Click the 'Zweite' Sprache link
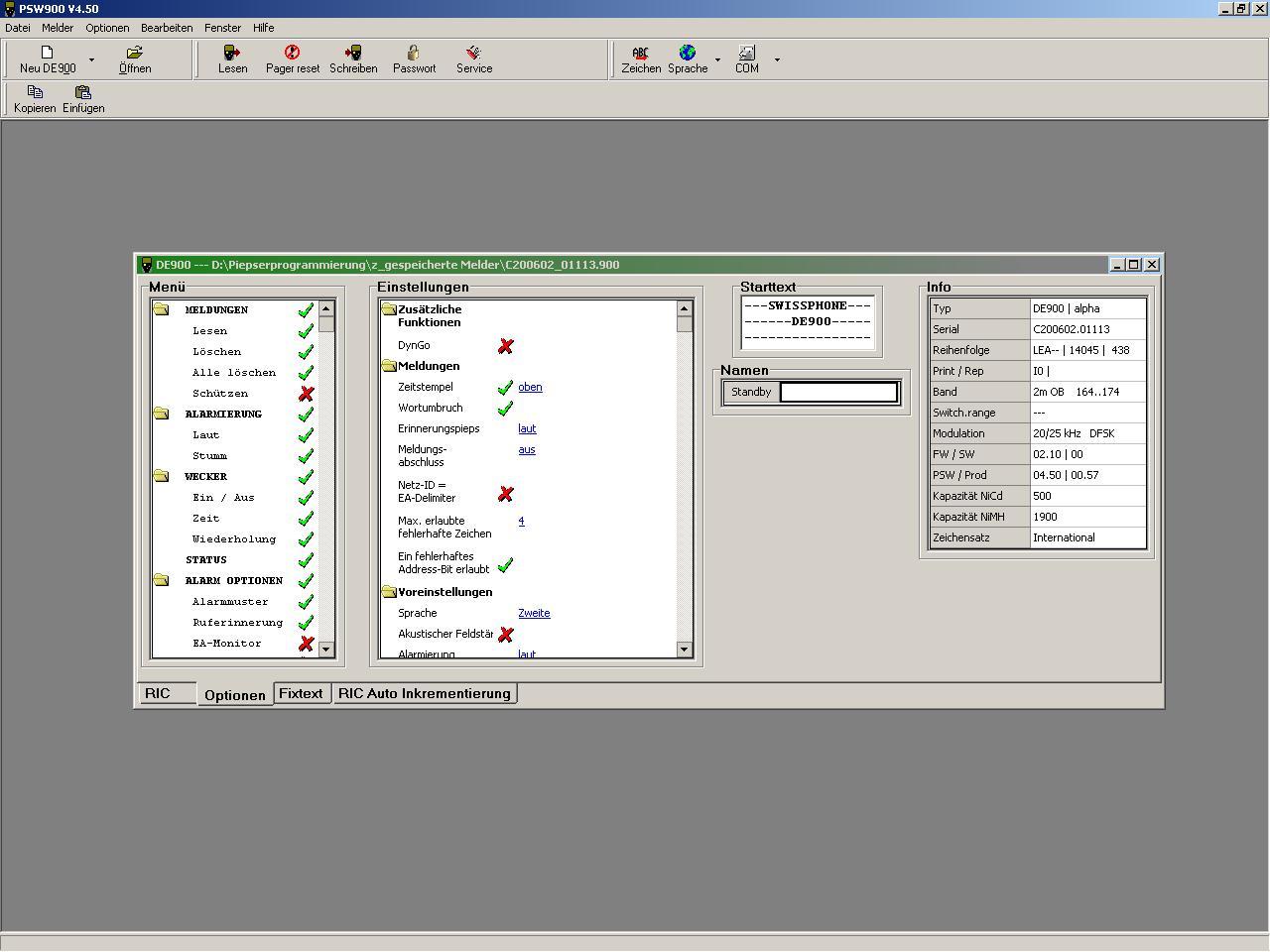1270x952 pixels. (x=534, y=613)
